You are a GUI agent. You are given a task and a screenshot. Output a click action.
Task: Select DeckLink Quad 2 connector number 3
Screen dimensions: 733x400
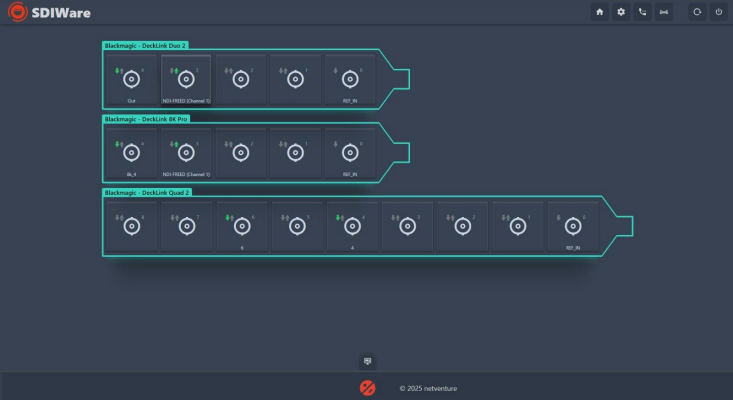pyautogui.click(x=408, y=227)
